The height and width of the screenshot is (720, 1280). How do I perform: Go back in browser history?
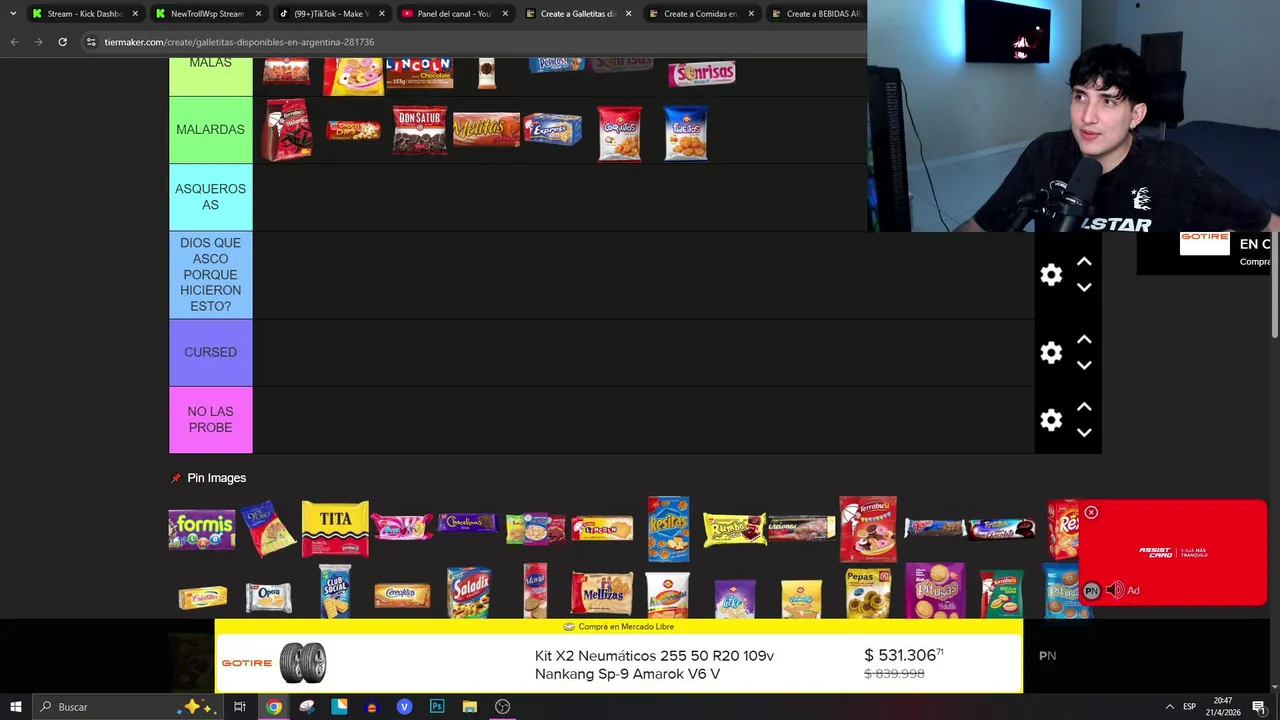14,42
